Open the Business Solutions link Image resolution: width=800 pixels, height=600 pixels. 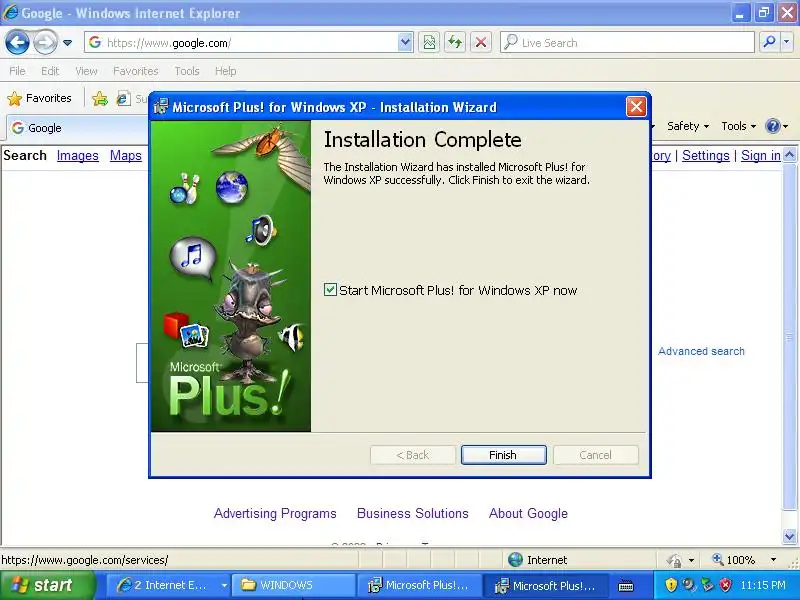413,513
